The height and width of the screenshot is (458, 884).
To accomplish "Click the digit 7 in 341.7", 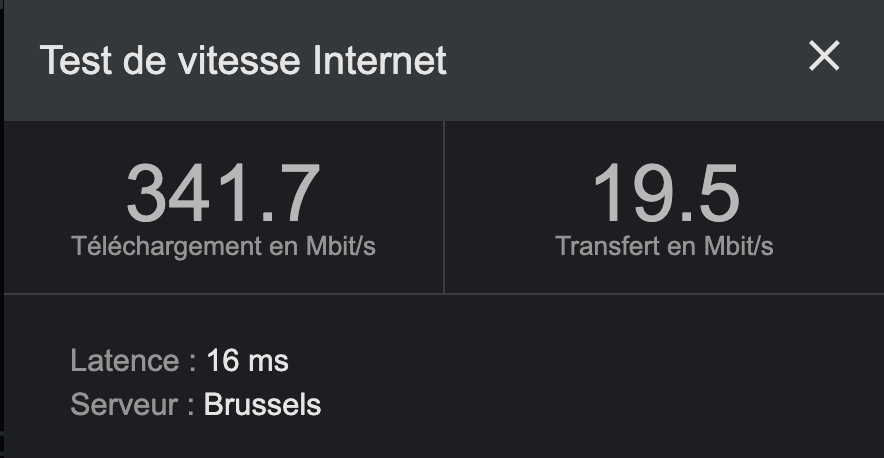I will 297,194.
